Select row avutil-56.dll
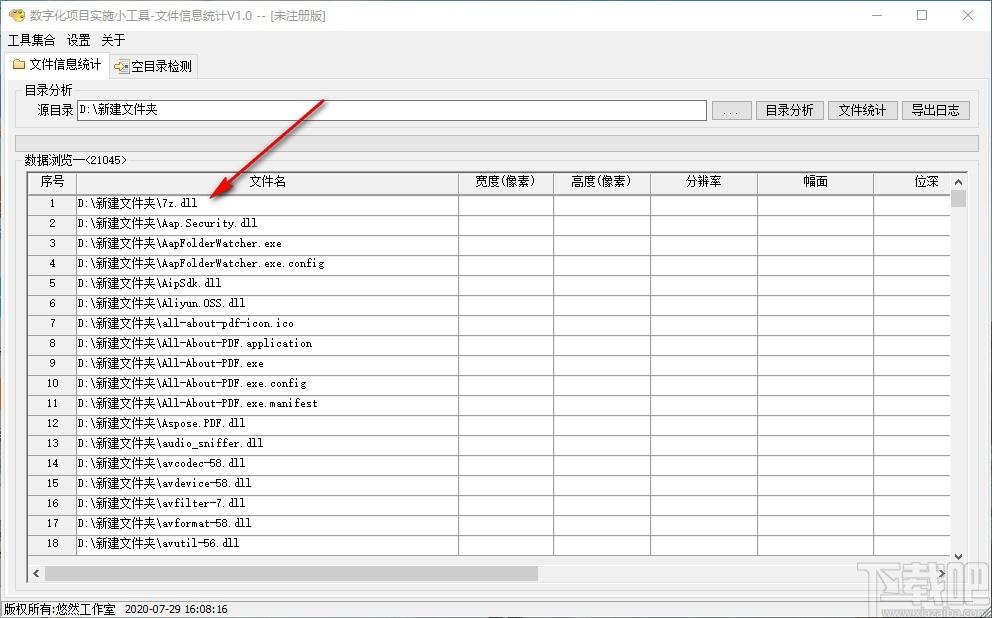Viewport: 992px width, 618px height. 489,543
